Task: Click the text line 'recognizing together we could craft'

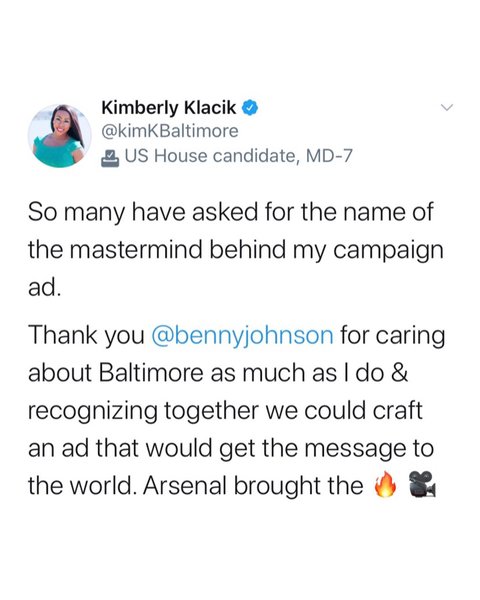Action: [225, 411]
